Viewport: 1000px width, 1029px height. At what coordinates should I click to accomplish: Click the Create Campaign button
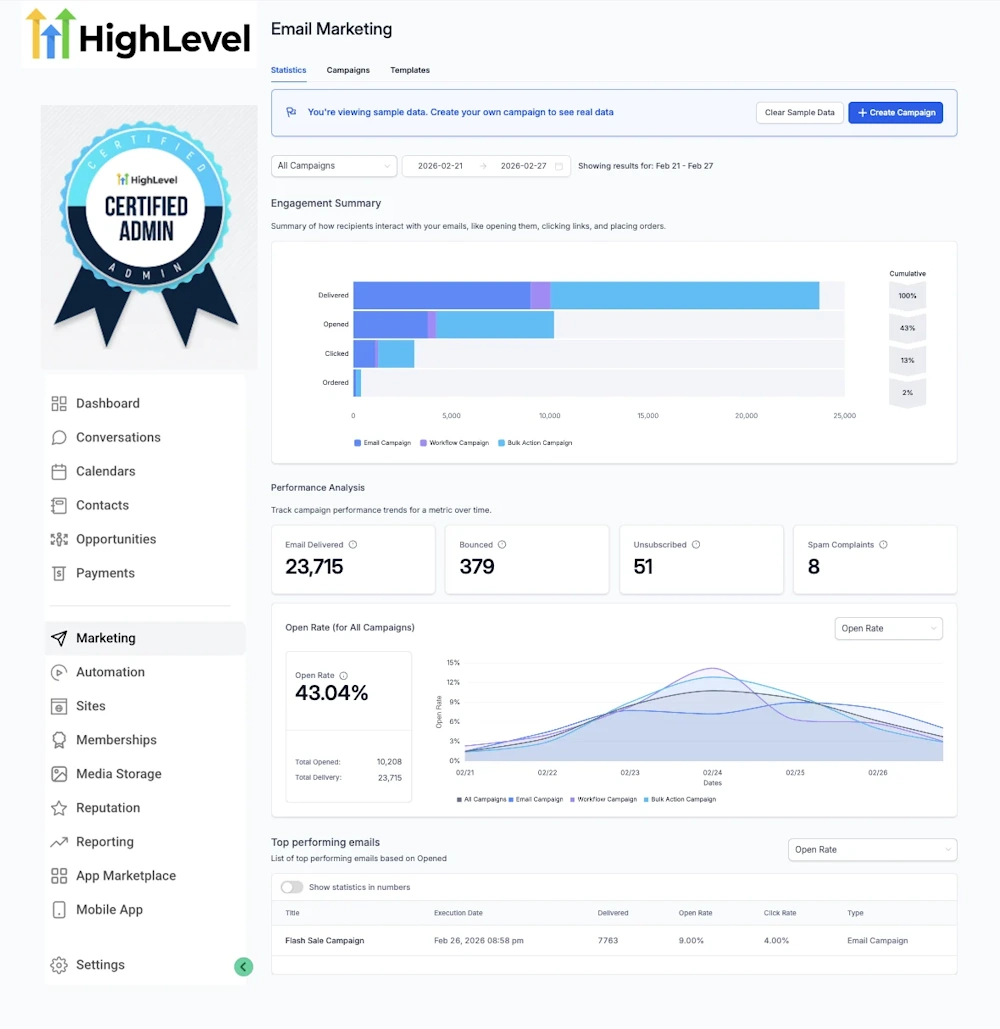click(x=895, y=112)
